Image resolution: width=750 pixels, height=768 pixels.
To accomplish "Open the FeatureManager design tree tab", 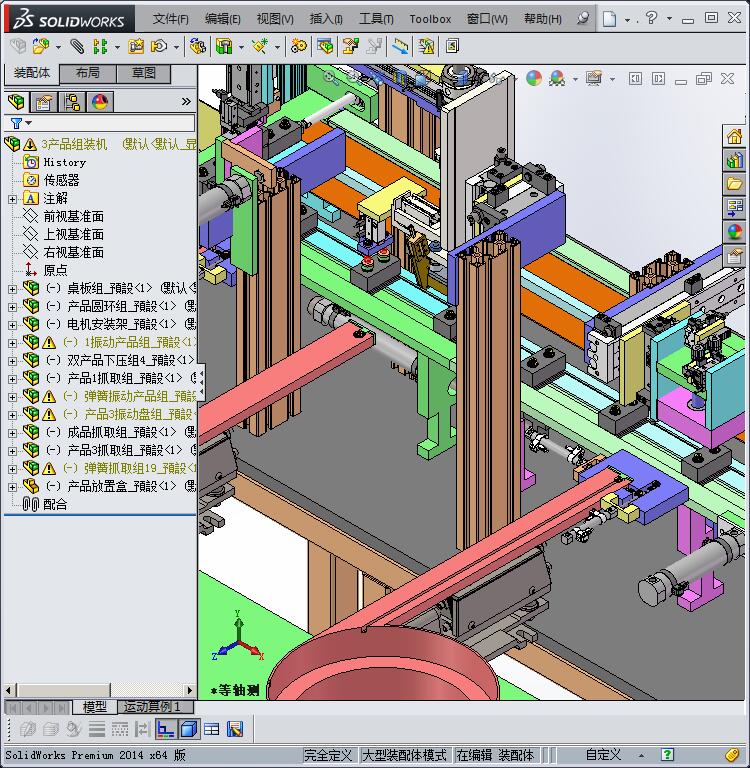I will 16,102.
